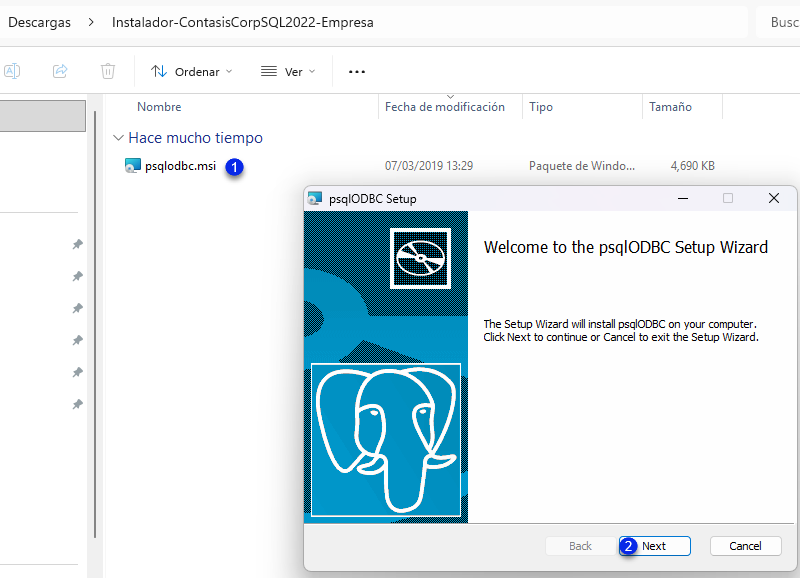Select the psqlodbc.msi file name
800x578 pixels.
pos(180,166)
